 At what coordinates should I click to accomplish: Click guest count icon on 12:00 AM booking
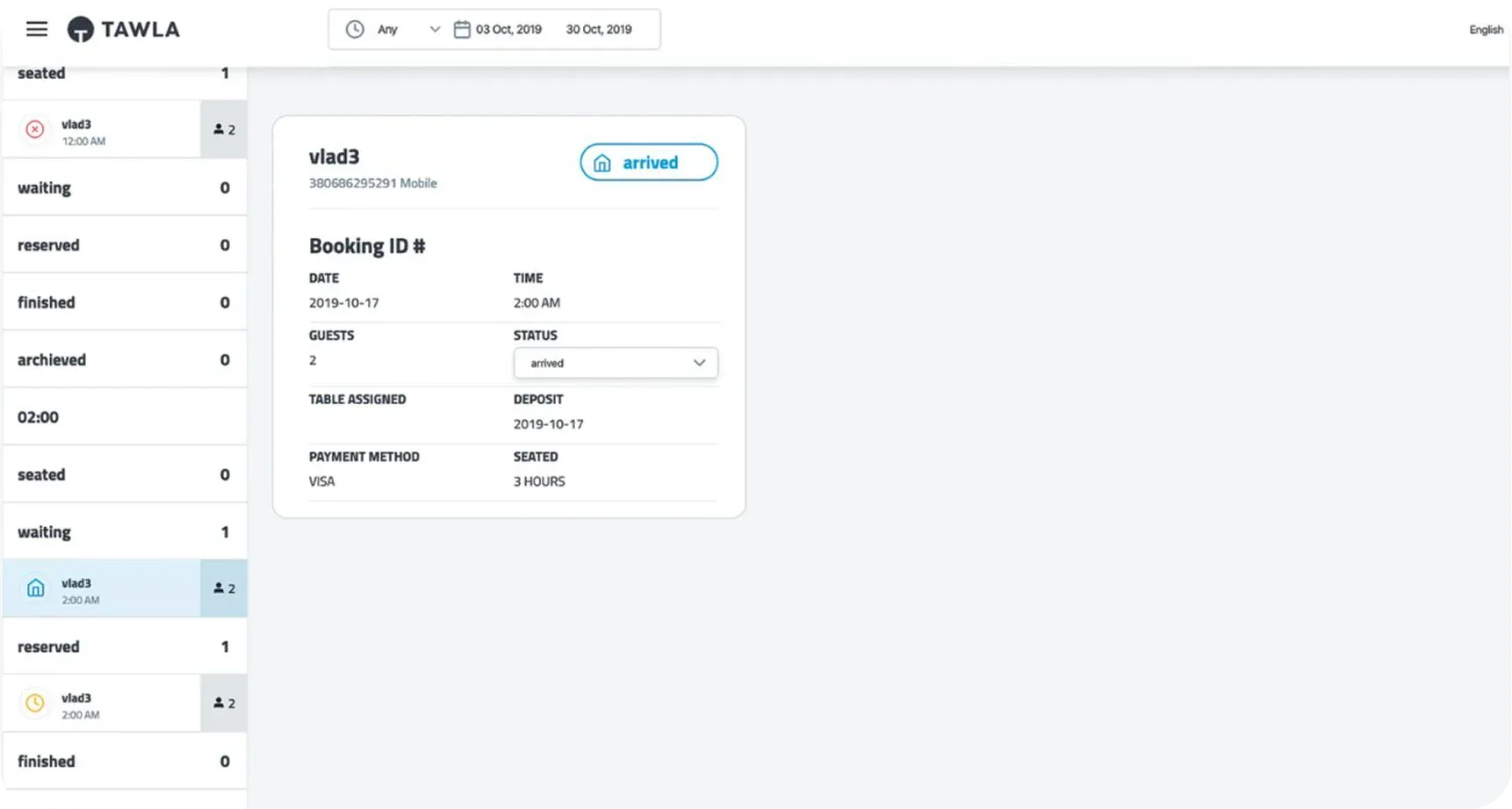224,130
